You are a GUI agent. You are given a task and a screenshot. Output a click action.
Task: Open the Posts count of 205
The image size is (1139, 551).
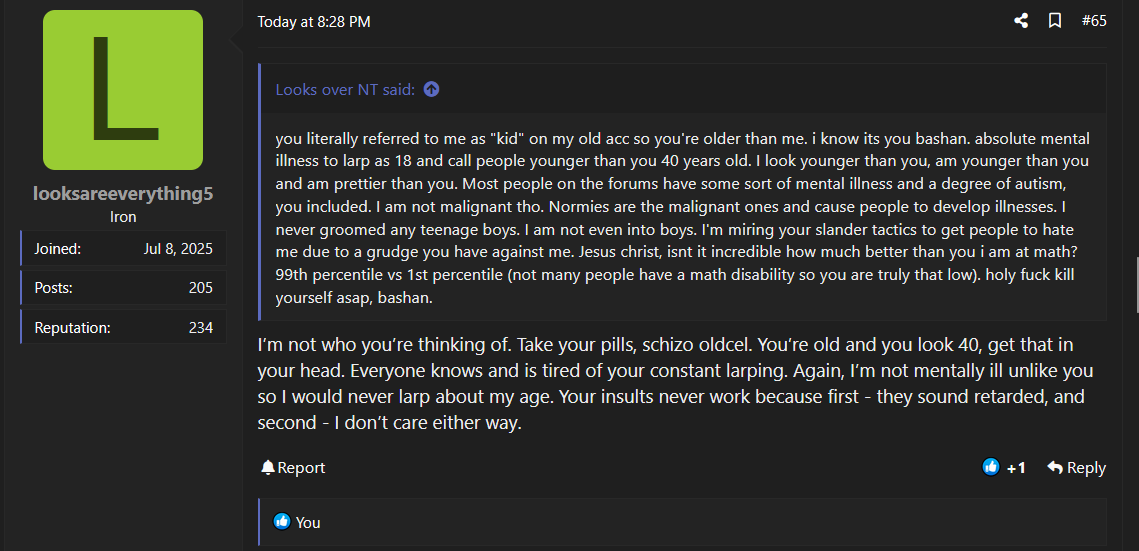[123, 287]
